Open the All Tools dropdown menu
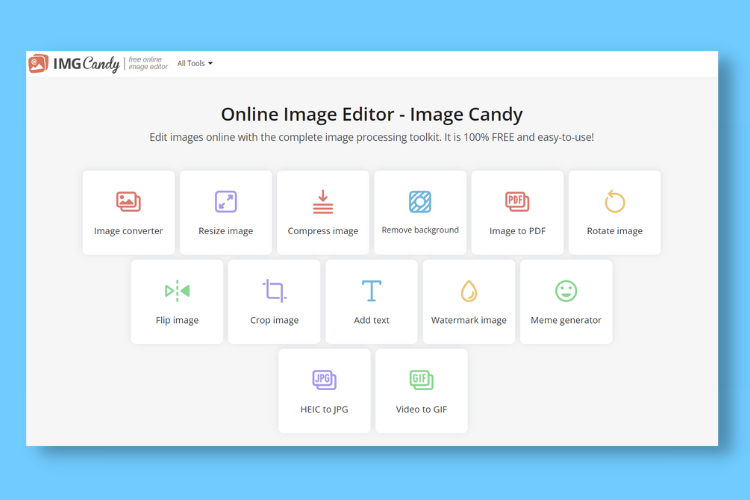Viewport: 750px width, 500px height. pos(195,63)
